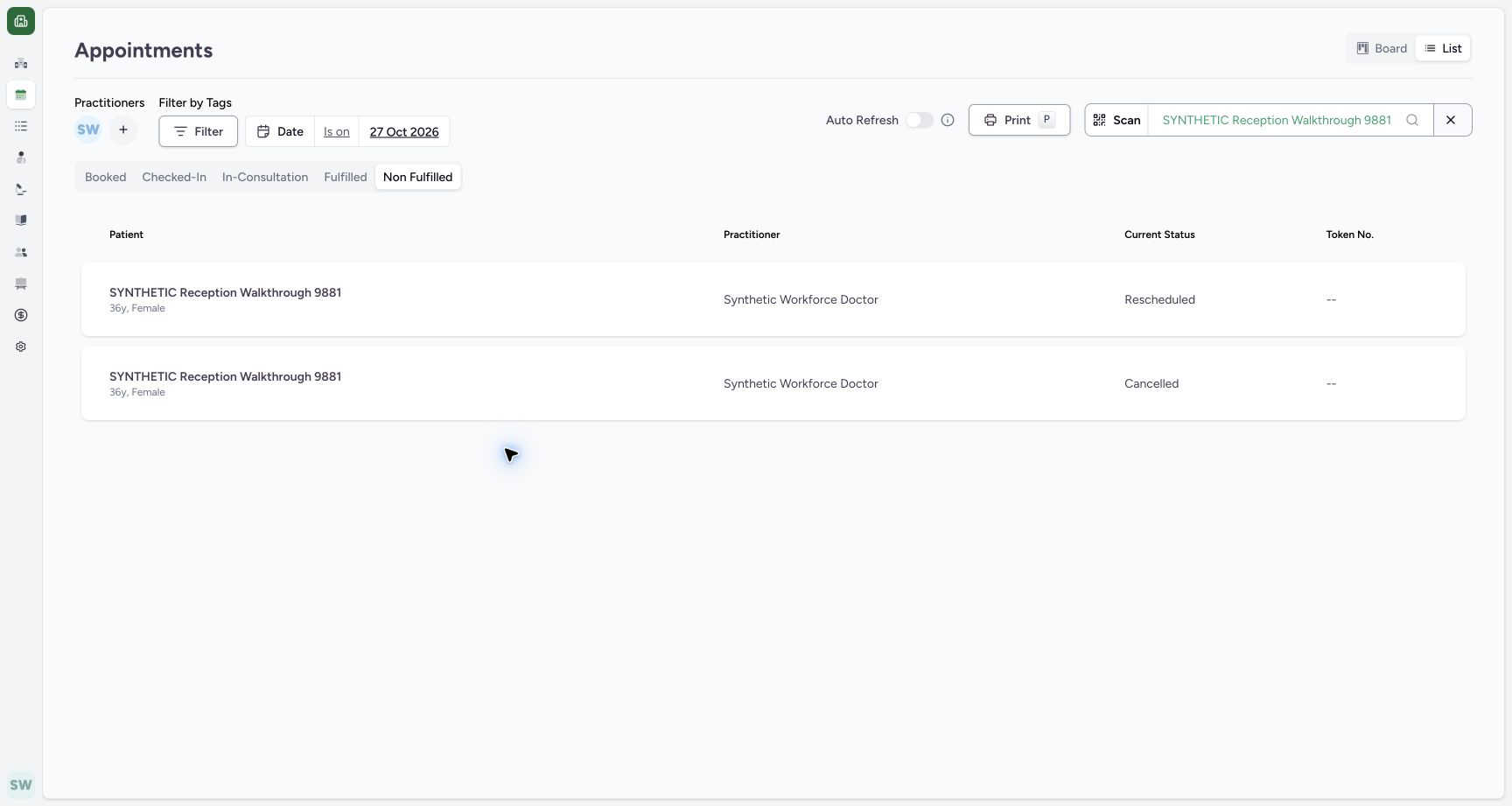Switch to Board view
Image resolution: width=1512 pixels, height=806 pixels.
(1382, 48)
